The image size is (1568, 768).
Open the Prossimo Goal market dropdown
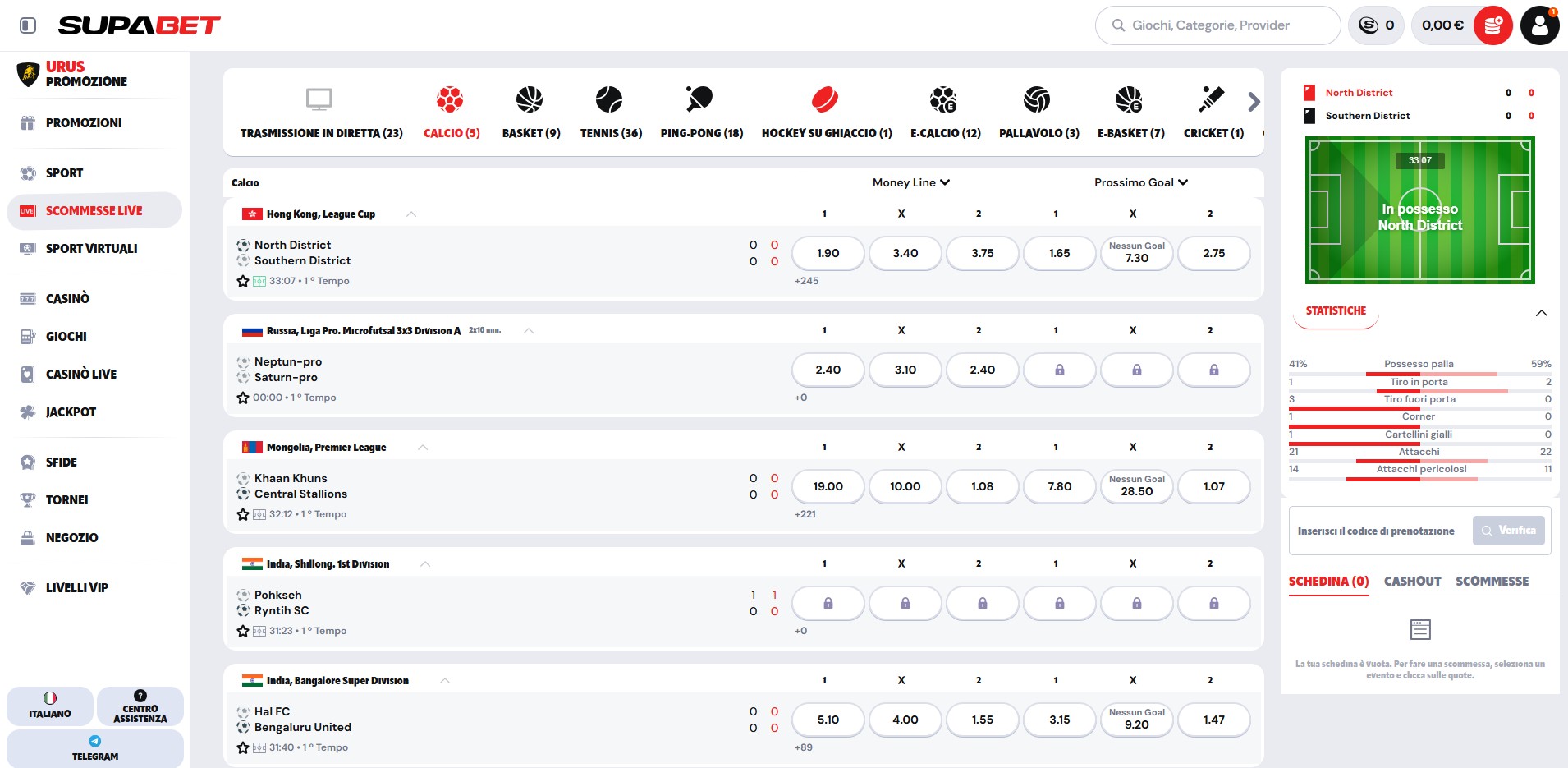click(x=1141, y=182)
